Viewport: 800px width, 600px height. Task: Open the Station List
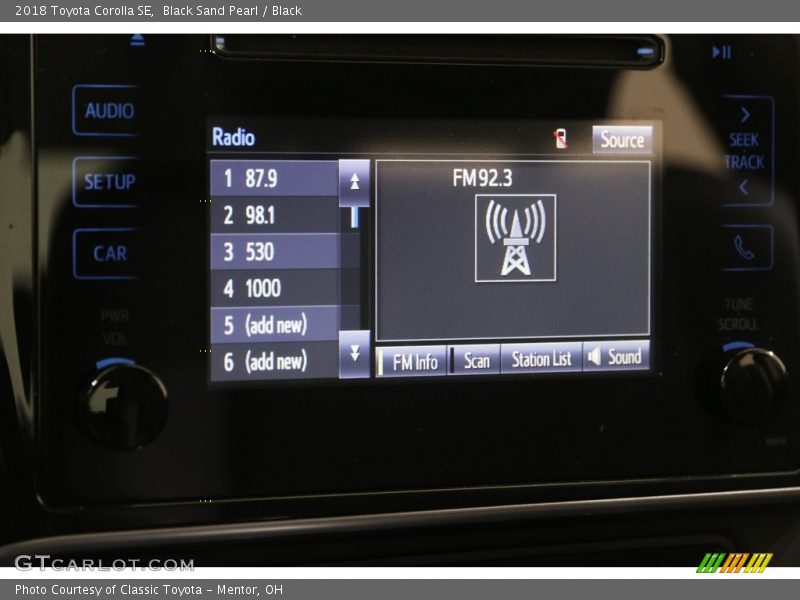(541, 359)
